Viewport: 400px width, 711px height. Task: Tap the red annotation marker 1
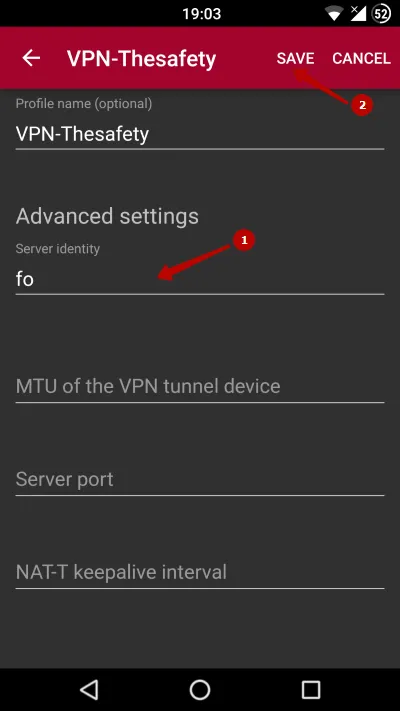tap(244, 241)
